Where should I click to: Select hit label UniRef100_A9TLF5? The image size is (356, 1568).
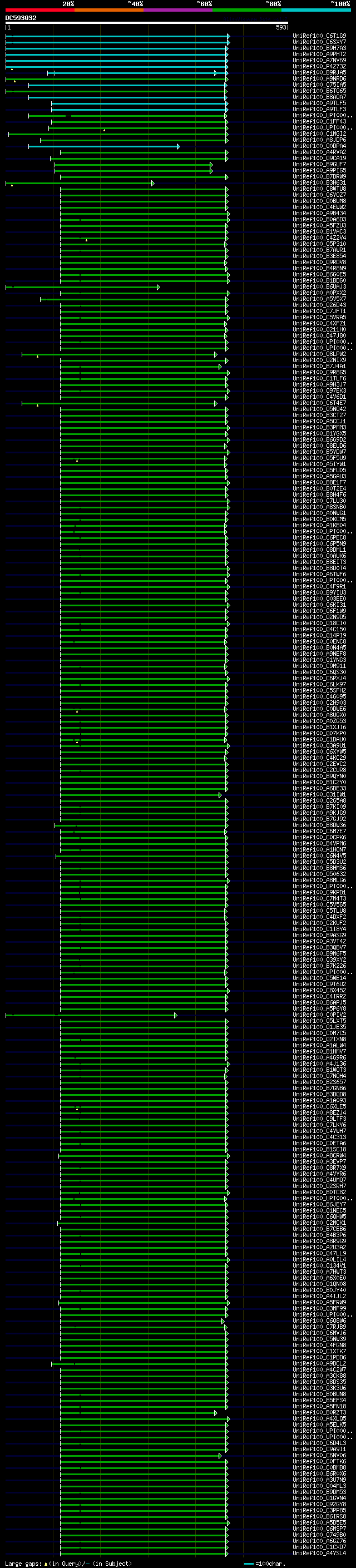point(319,103)
